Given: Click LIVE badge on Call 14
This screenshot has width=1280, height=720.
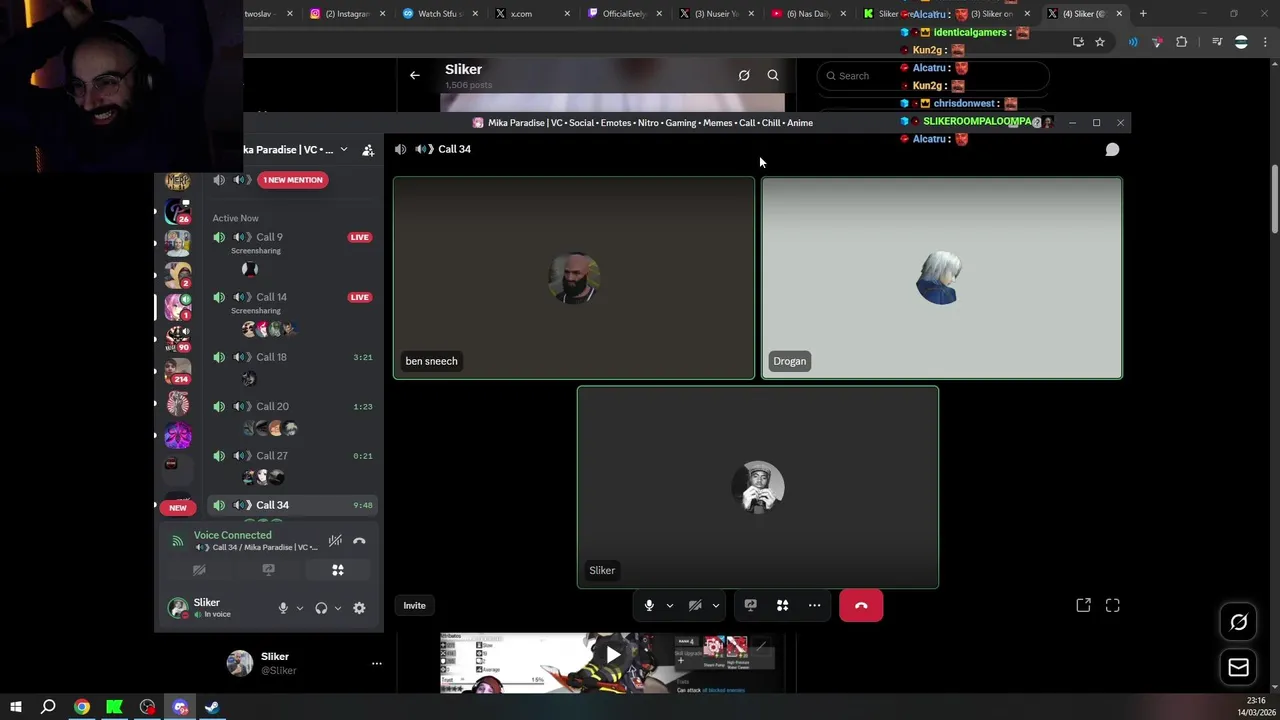Looking at the screenshot, I should pyautogui.click(x=360, y=297).
